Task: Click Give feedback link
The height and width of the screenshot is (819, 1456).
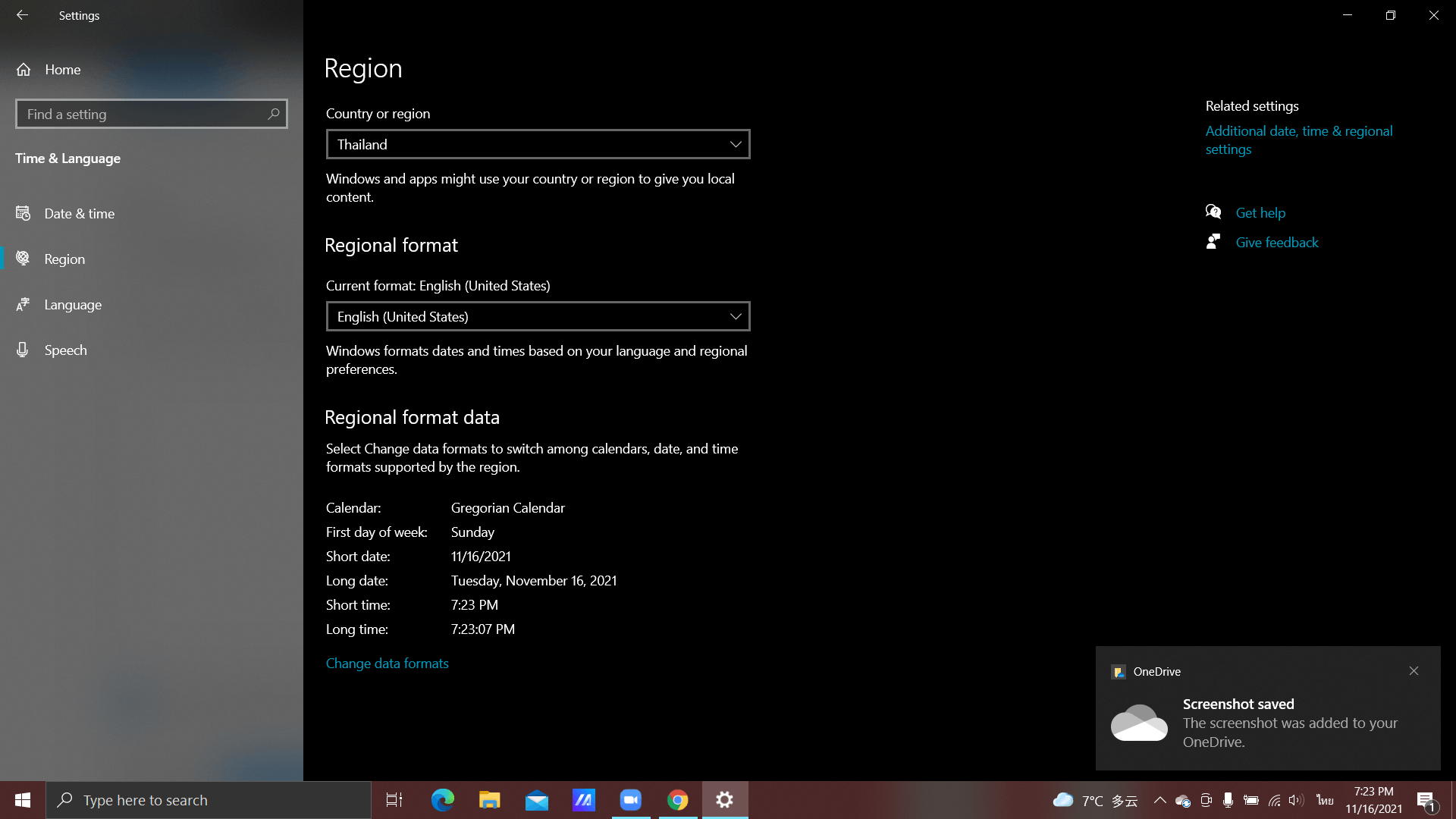Action: (x=1276, y=243)
